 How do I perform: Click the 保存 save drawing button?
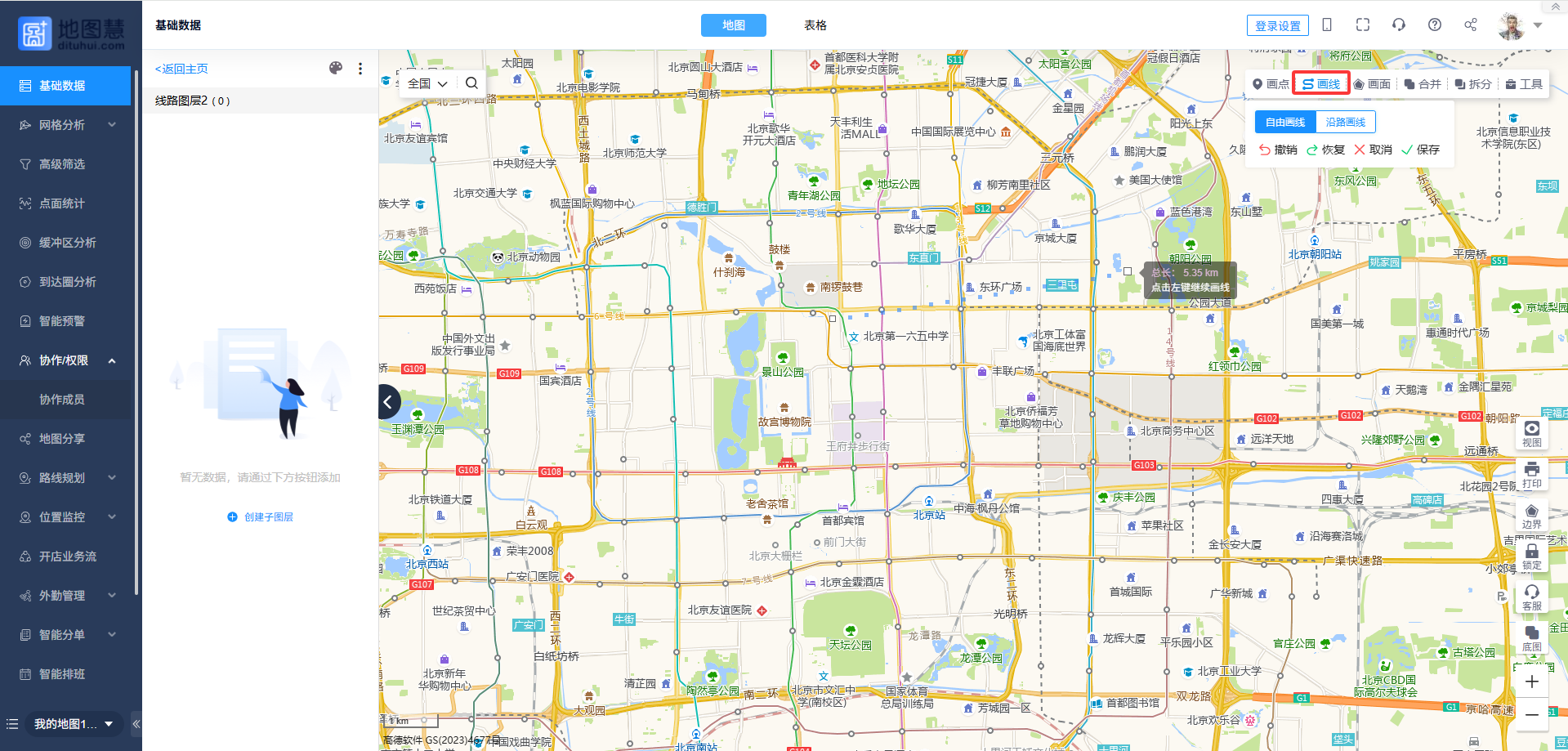pos(1420,150)
